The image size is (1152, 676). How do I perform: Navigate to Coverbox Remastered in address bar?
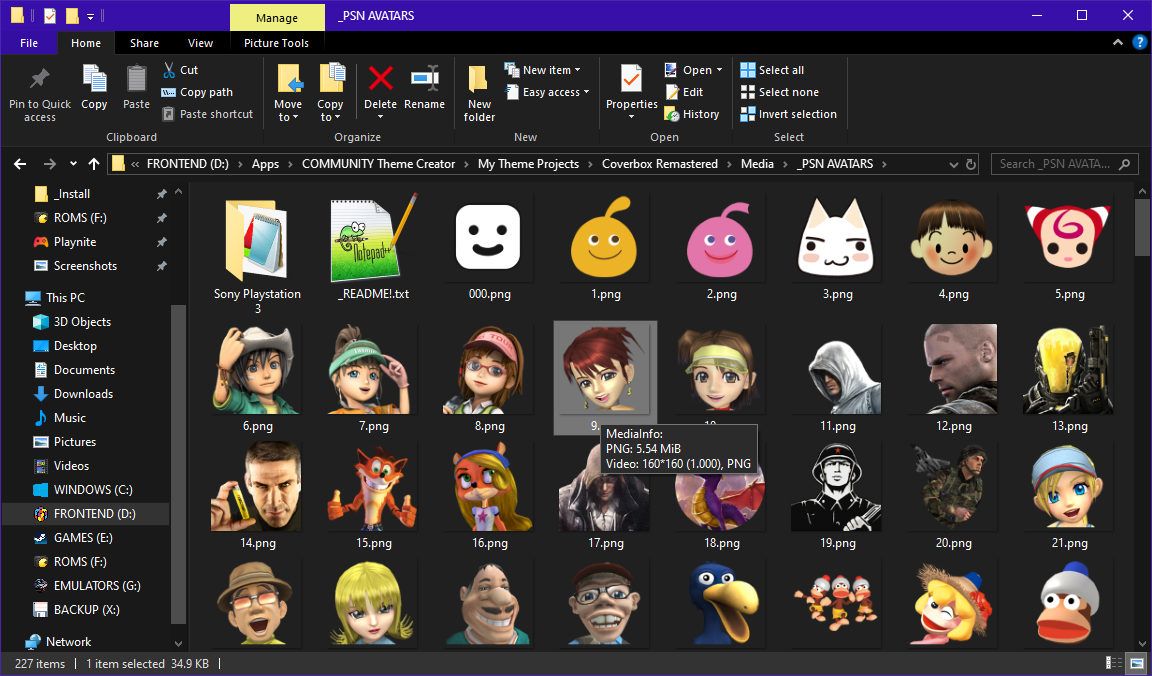(x=660, y=164)
